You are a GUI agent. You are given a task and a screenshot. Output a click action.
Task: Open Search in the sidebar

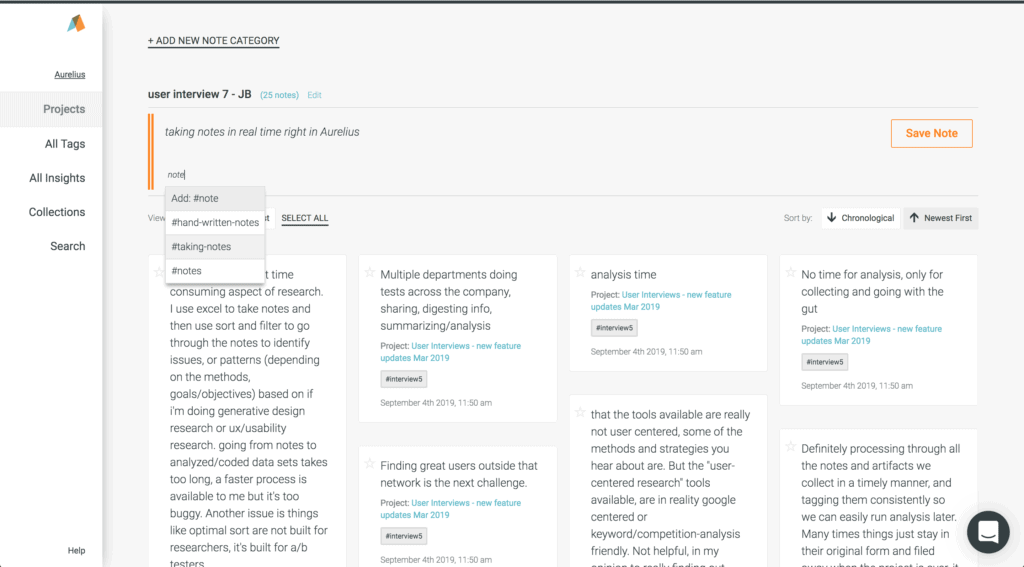point(68,246)
